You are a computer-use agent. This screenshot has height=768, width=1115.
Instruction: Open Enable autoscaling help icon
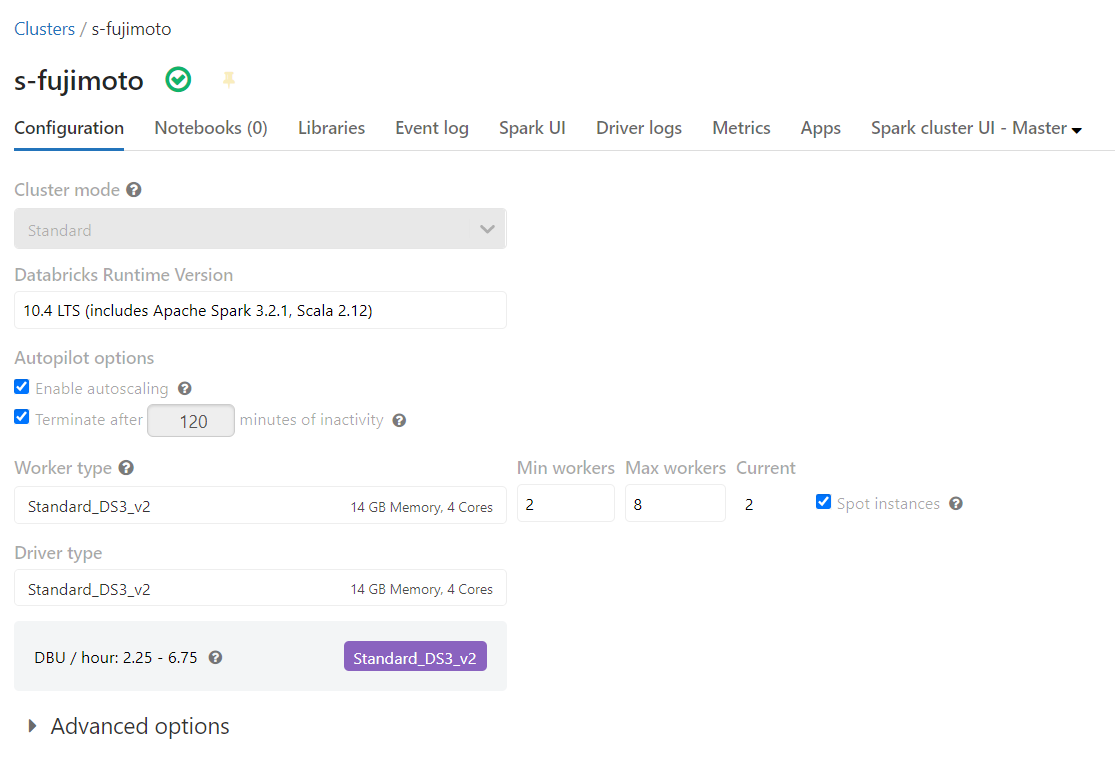point(185,388)
